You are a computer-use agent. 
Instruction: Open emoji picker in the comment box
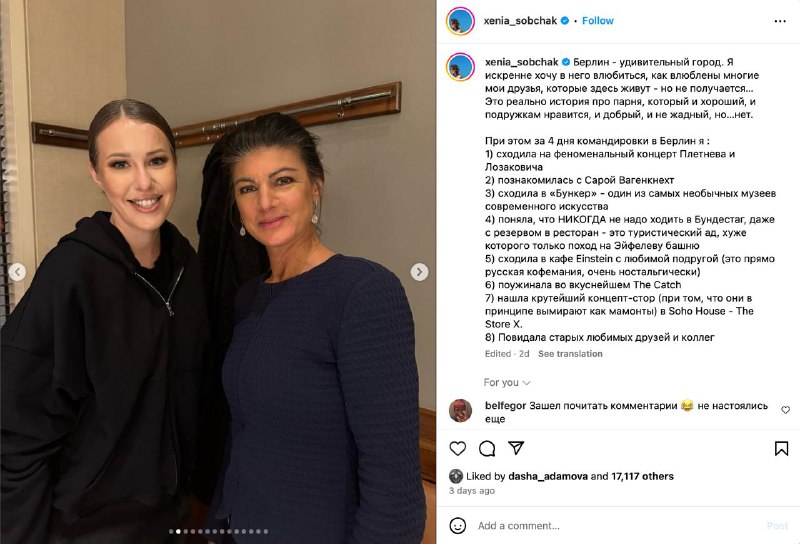[458, 526]
